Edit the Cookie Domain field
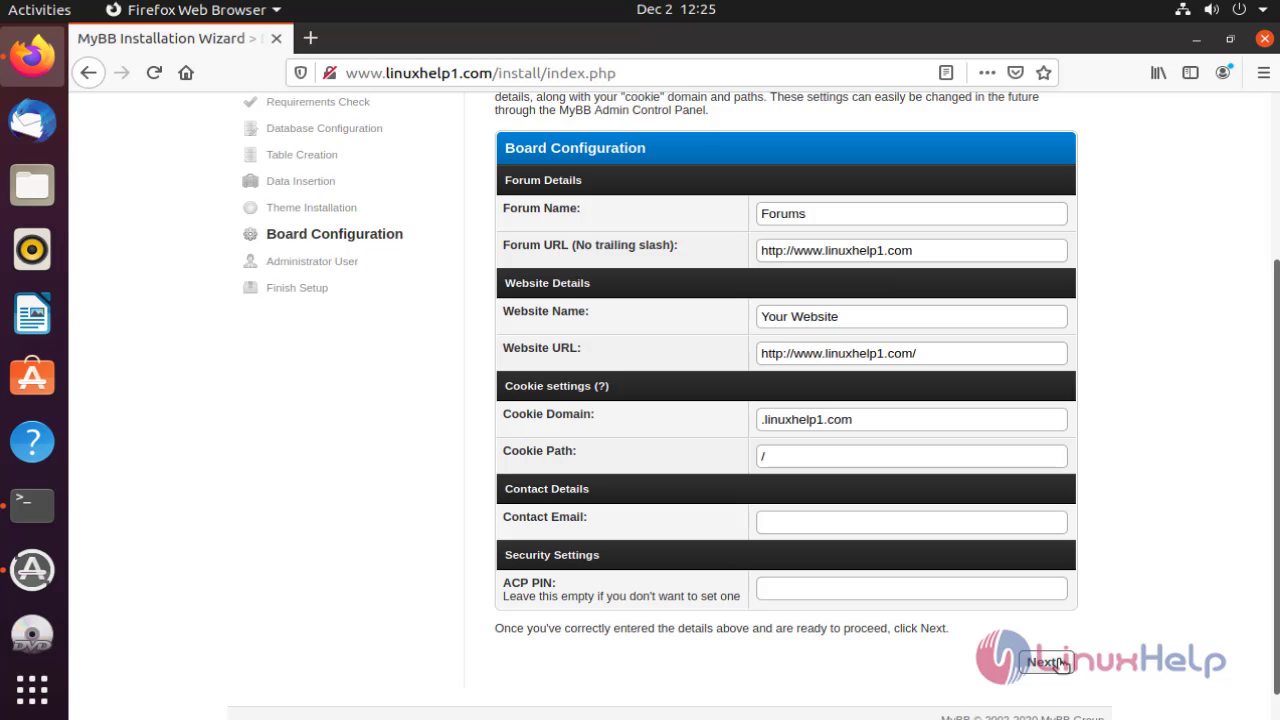The image size is (1280, 720). tap(911, 420)
